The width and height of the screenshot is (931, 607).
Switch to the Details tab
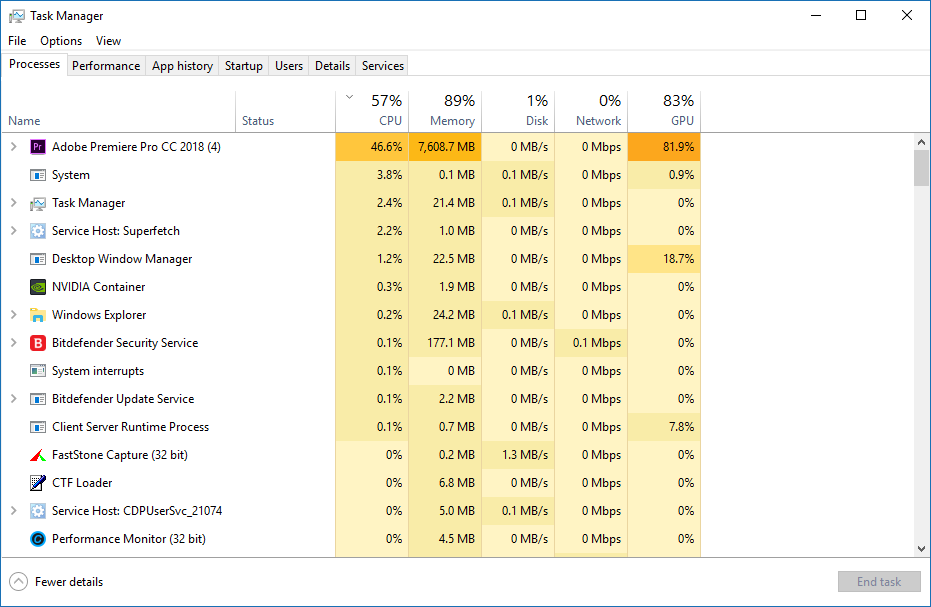(x=332, y=65)
